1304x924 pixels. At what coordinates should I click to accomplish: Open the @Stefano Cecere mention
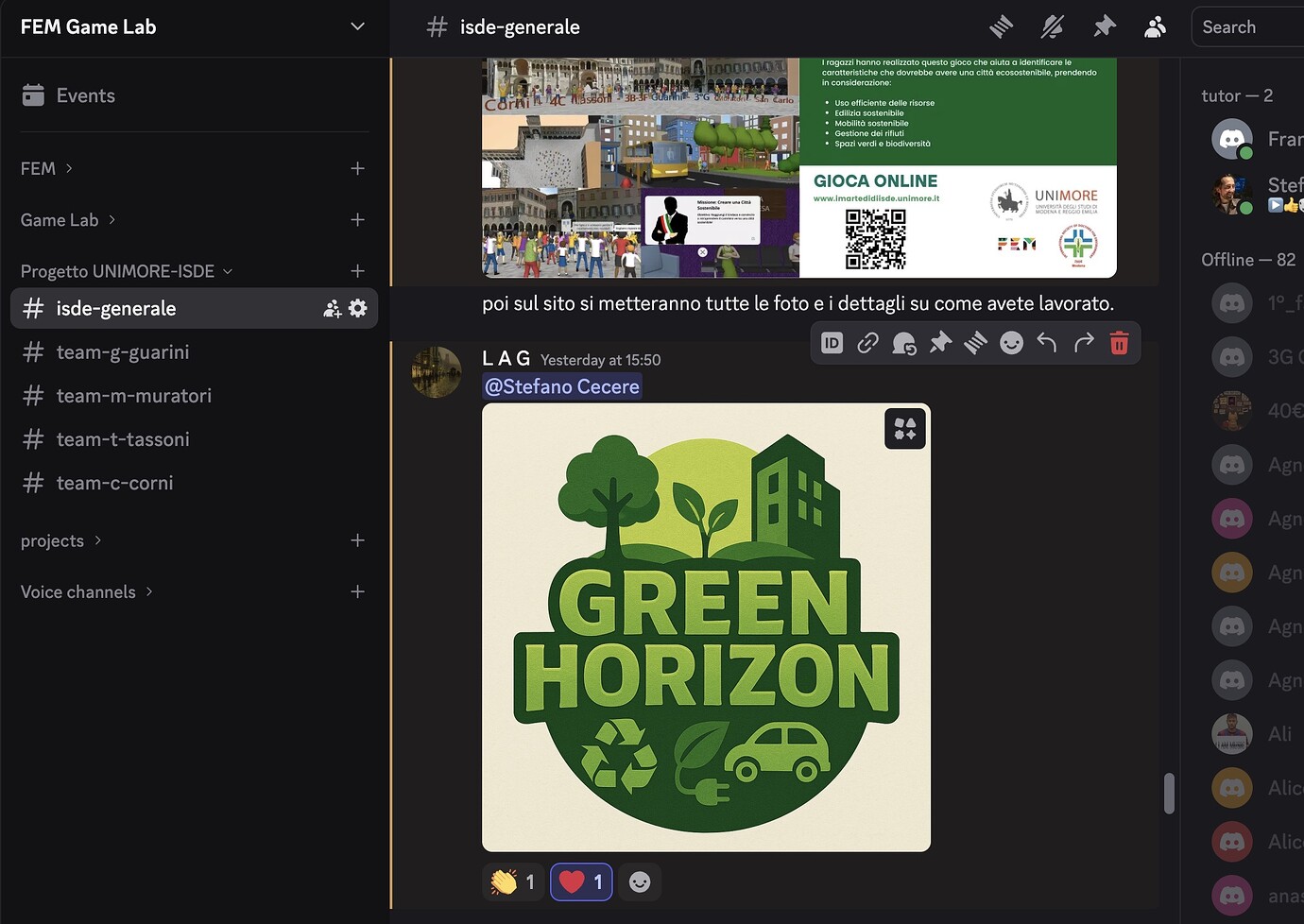click(562, 386)
